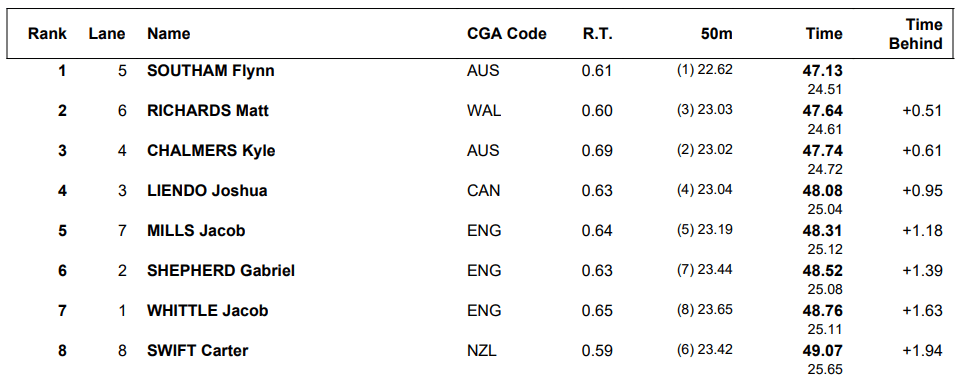
Task: Click the name WHITTLE Jacob
Action: pos(208,310)
